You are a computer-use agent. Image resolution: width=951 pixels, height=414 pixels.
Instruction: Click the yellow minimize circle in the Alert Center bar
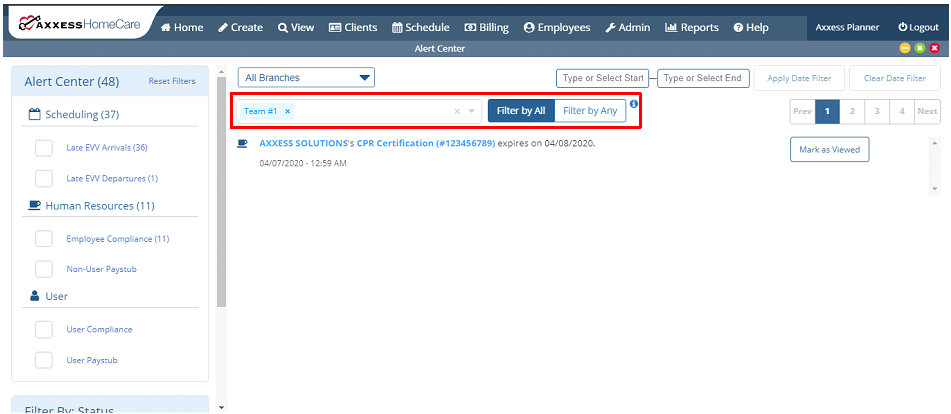click(904, 48)
